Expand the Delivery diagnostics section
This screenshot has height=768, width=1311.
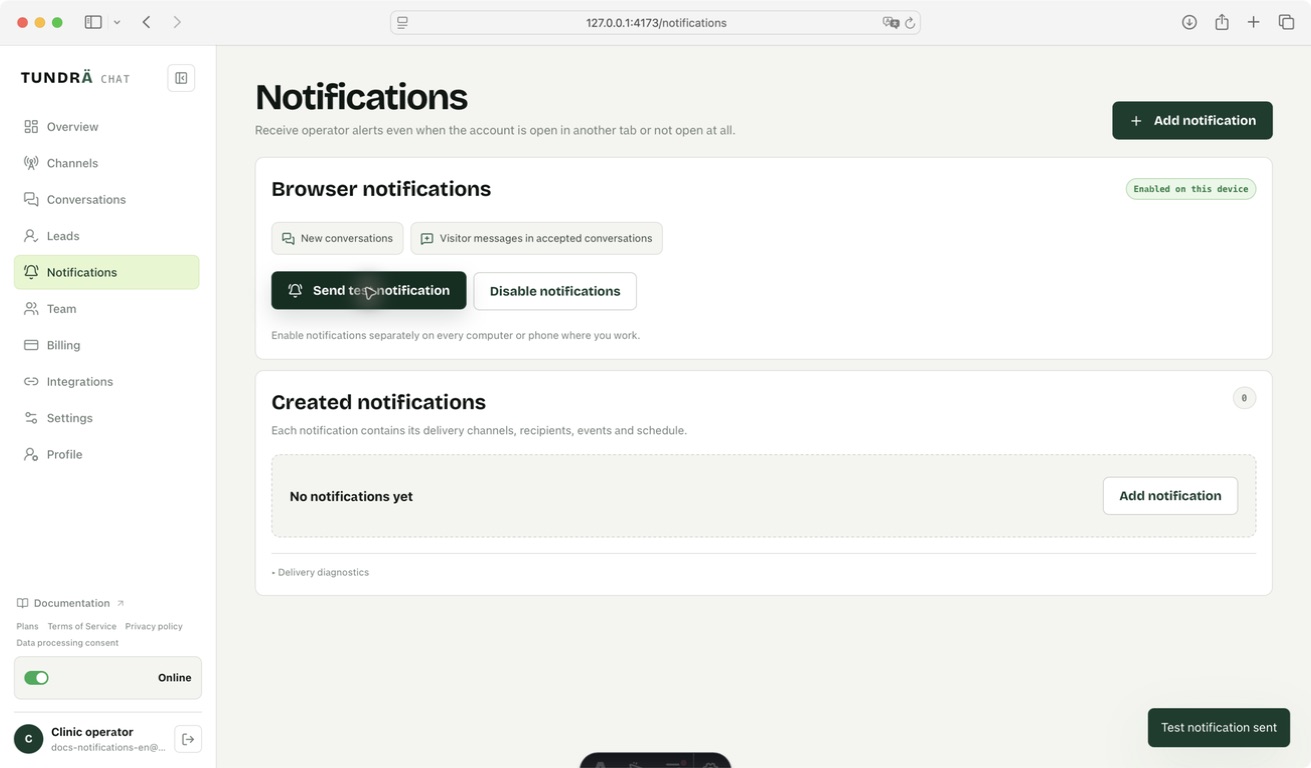pos(320,572)
